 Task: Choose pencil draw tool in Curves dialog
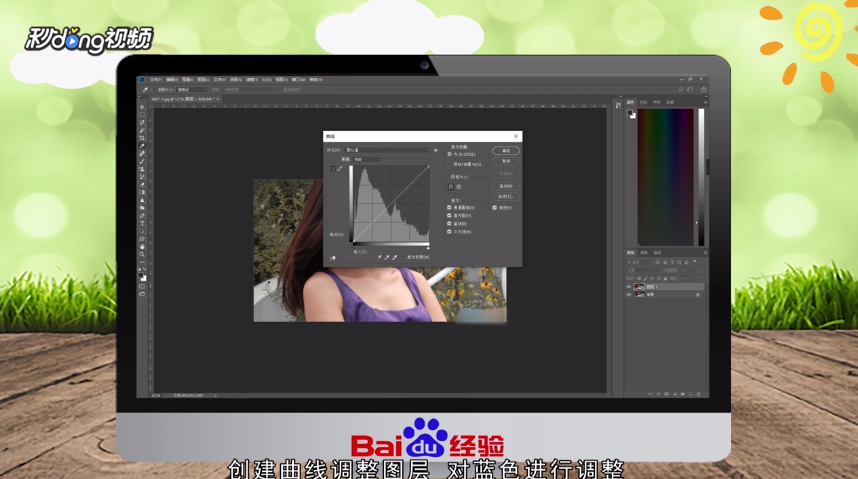340,169
